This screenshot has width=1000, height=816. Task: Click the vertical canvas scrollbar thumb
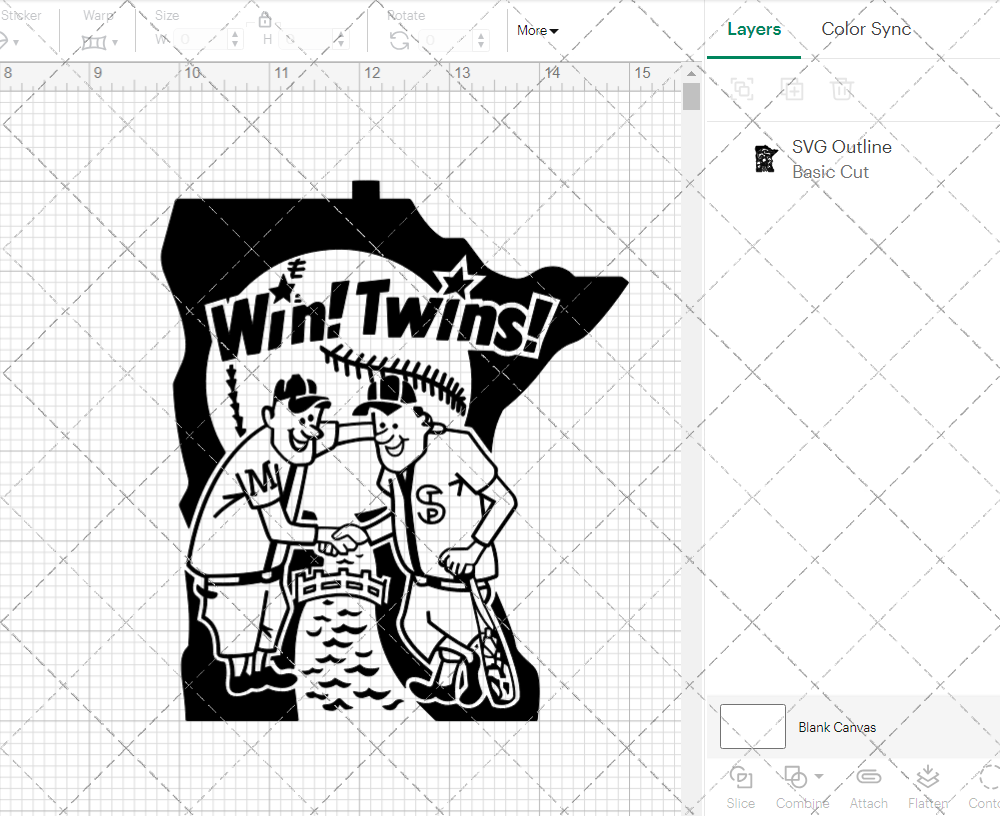[691, 96]
